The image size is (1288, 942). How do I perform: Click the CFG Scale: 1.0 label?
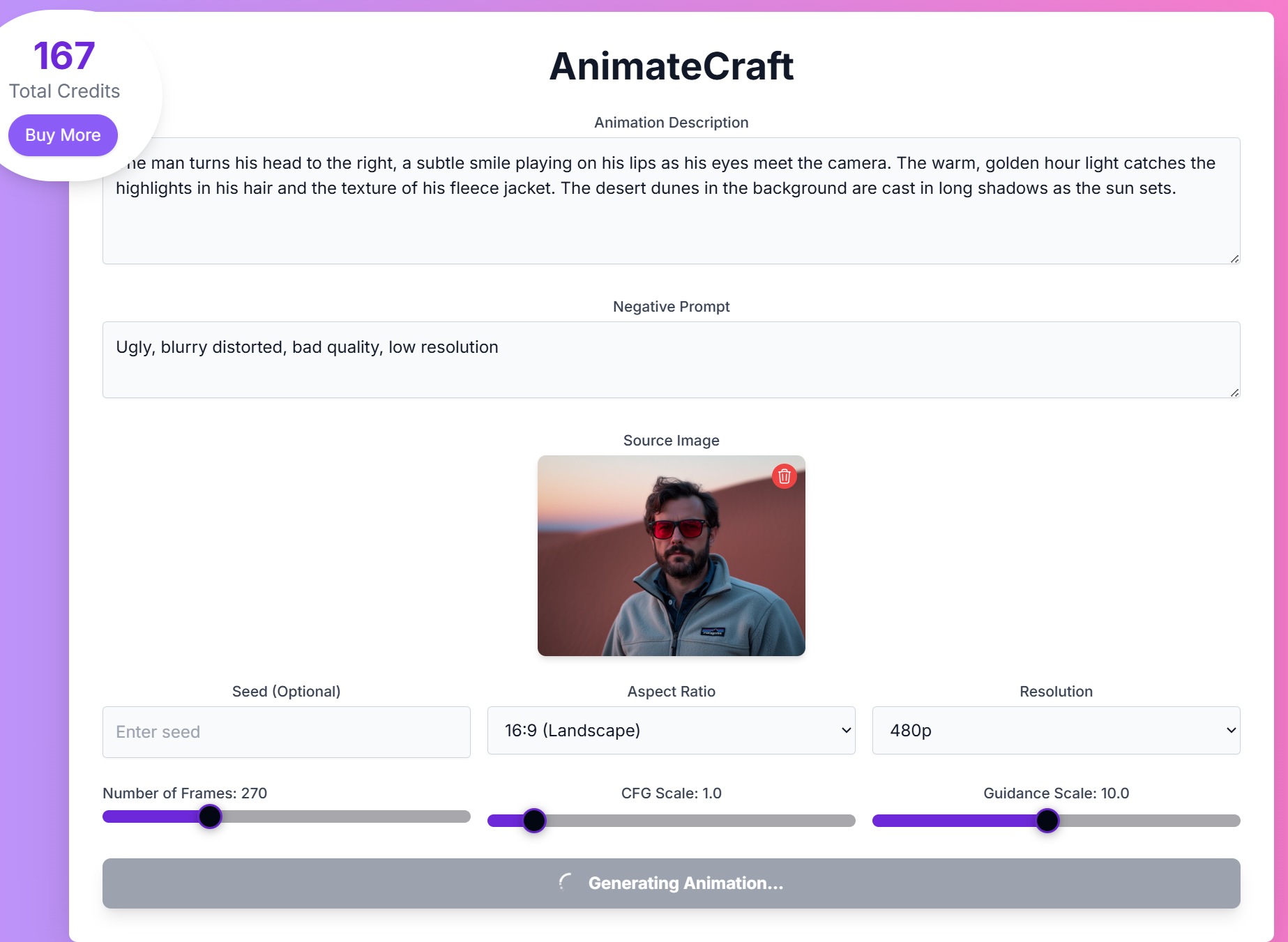click(x=671, y=793)
